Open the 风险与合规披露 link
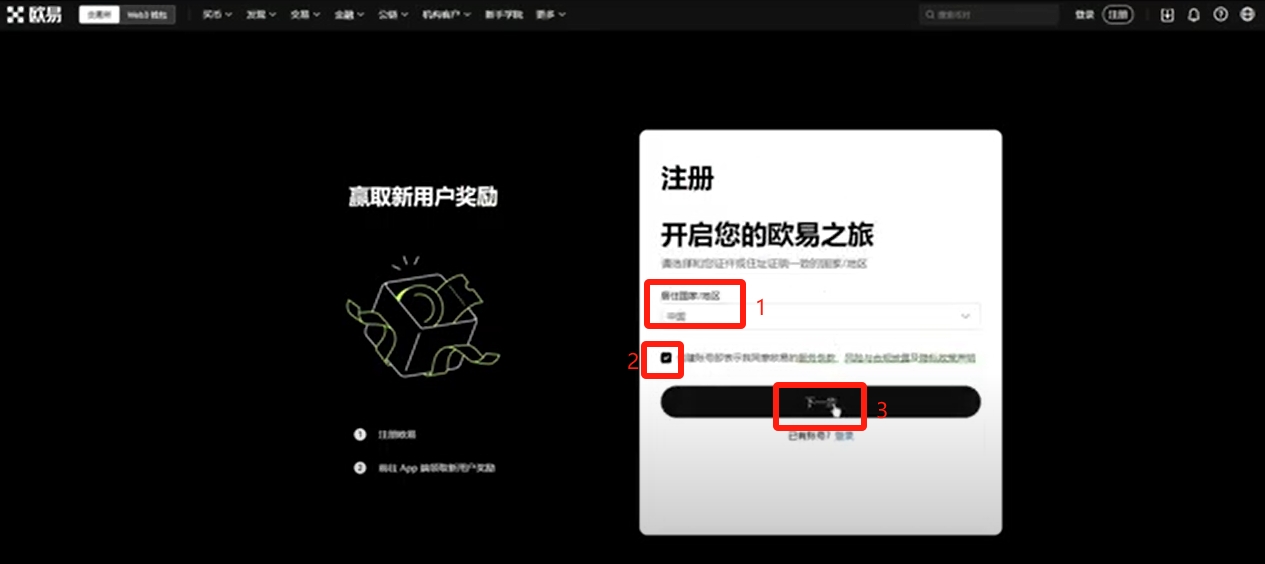 [x=875, y=358]
